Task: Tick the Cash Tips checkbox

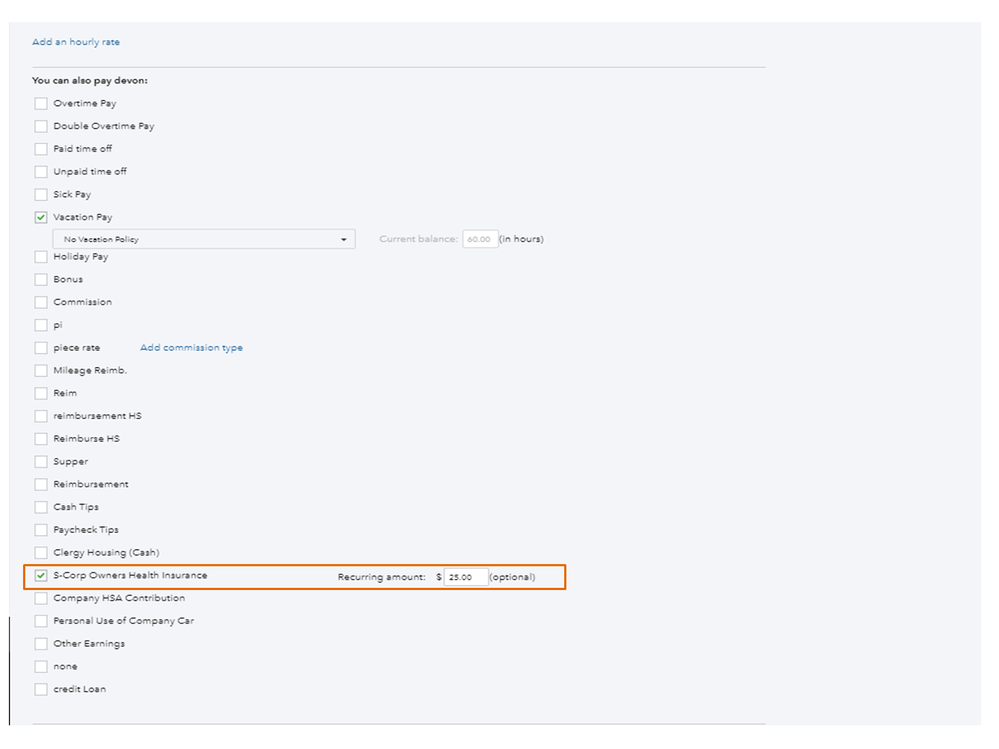Action: tap(41, 507)
